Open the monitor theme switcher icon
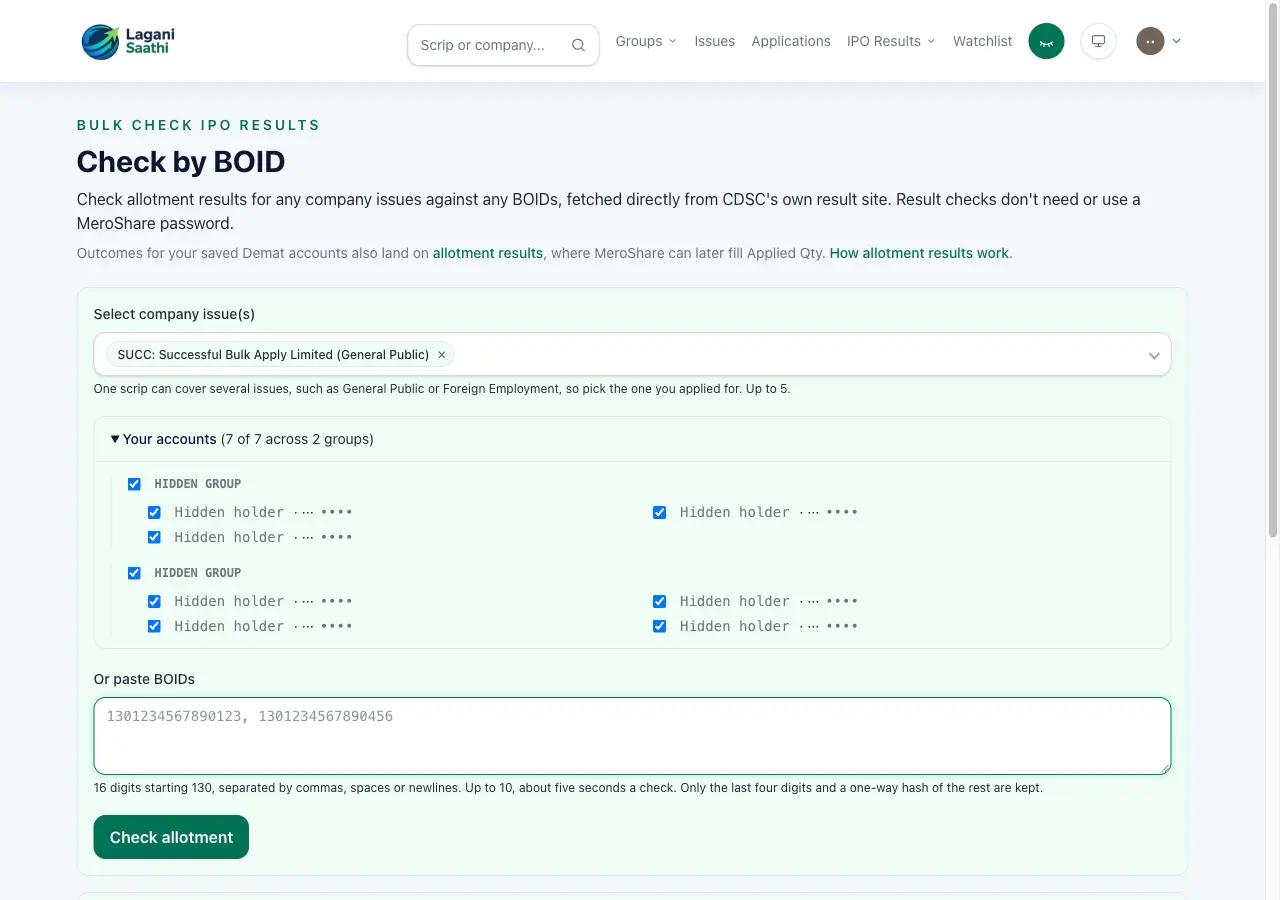 coord(1098,41)
